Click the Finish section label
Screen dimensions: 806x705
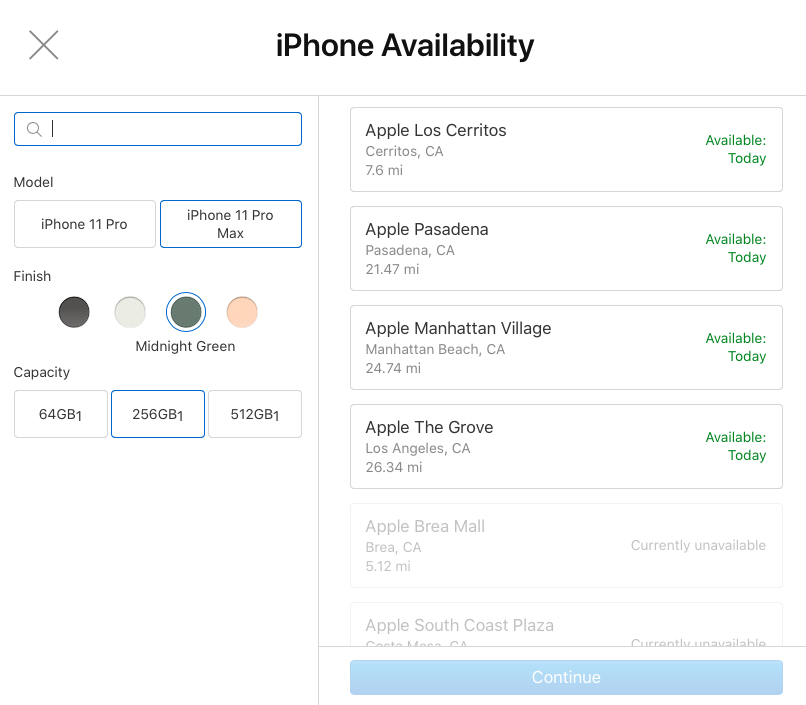pos(32,276)
